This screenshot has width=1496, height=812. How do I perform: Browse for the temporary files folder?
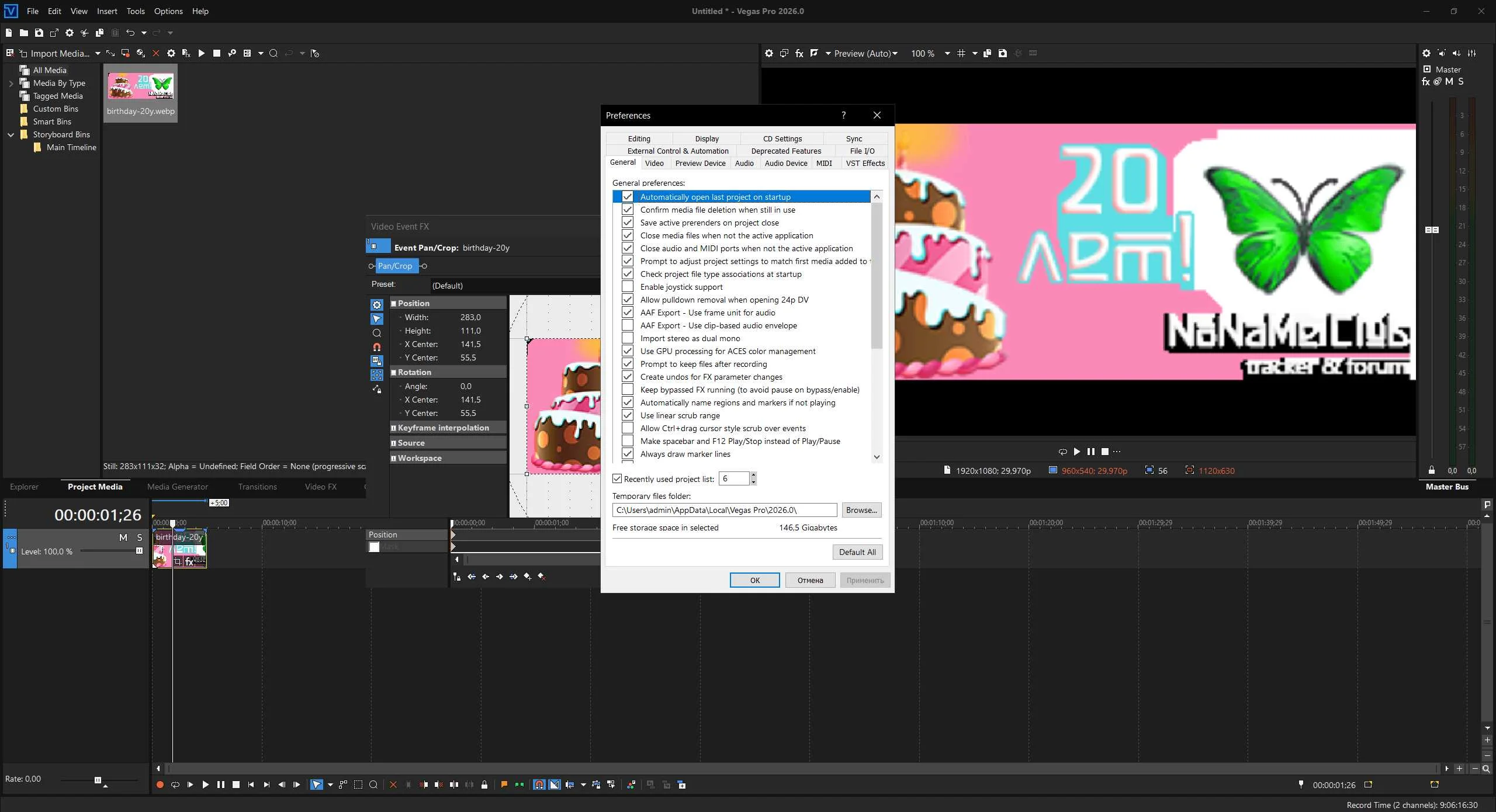coord(861,510)
